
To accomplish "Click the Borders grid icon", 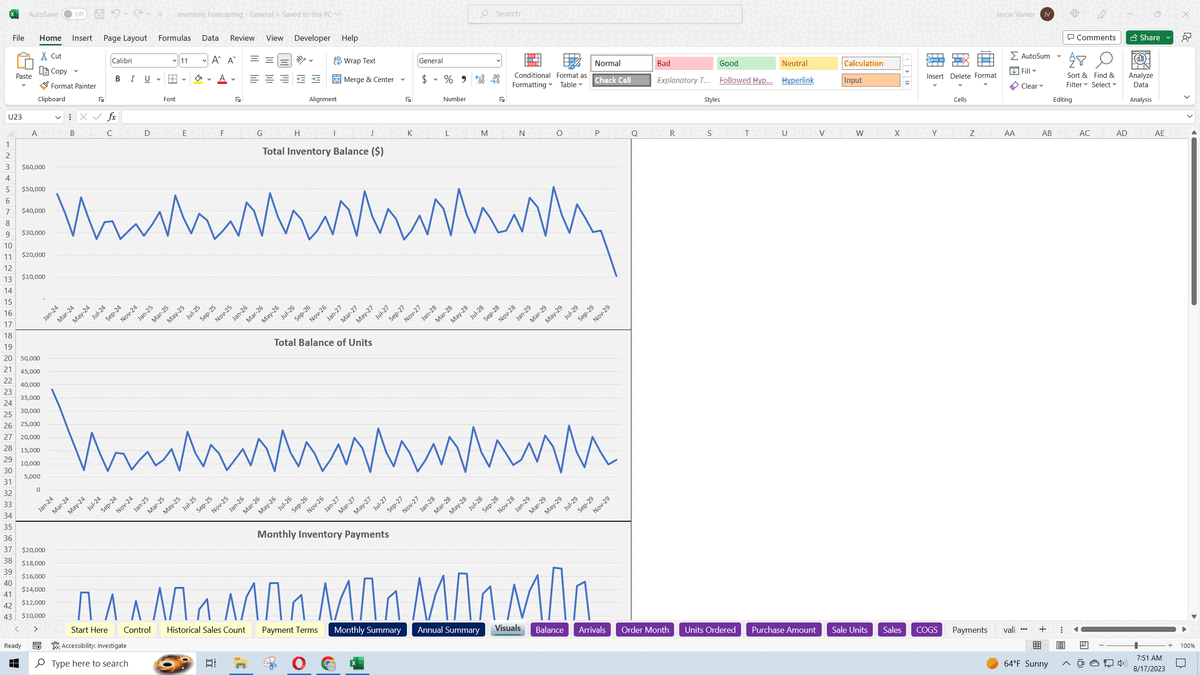I will click(x=172, y=79).
